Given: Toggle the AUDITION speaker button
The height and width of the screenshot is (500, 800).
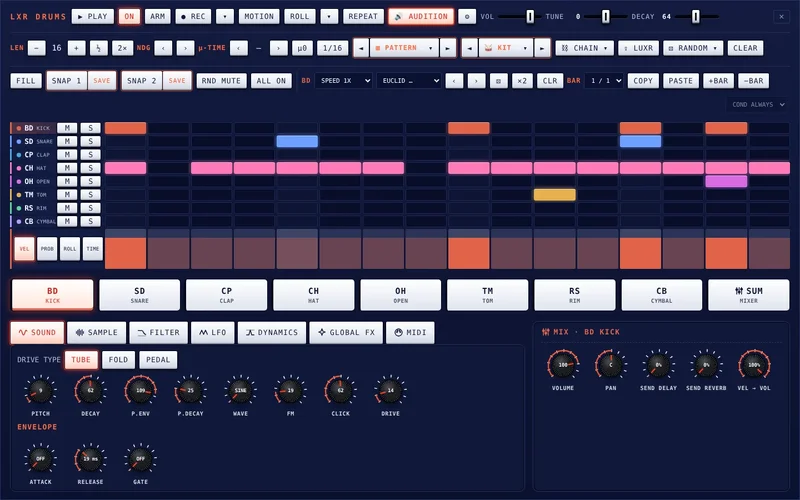Looking at the screenshot, I should click(421, 16).
